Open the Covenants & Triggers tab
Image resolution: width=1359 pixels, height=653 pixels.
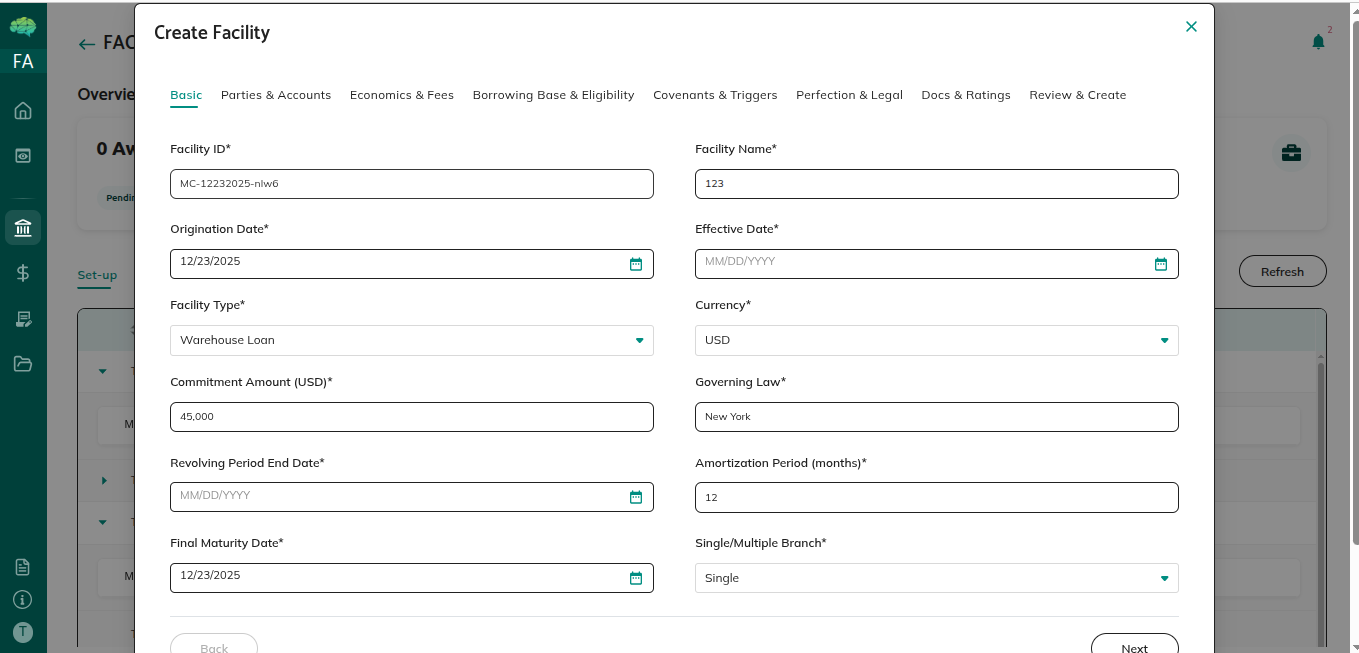pyautogui.click(x=715, y=95)
